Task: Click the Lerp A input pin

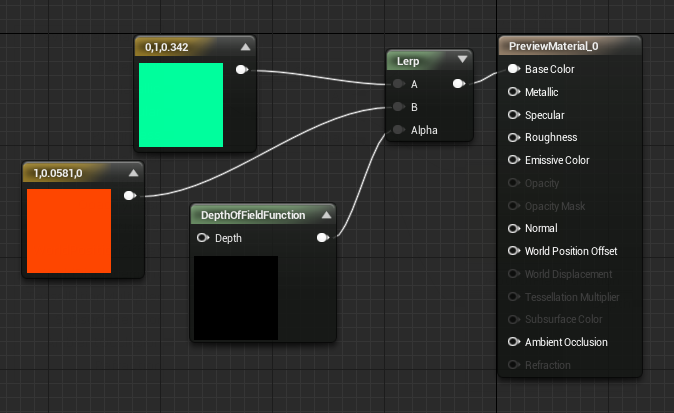Action: click(x=398, y=83)
